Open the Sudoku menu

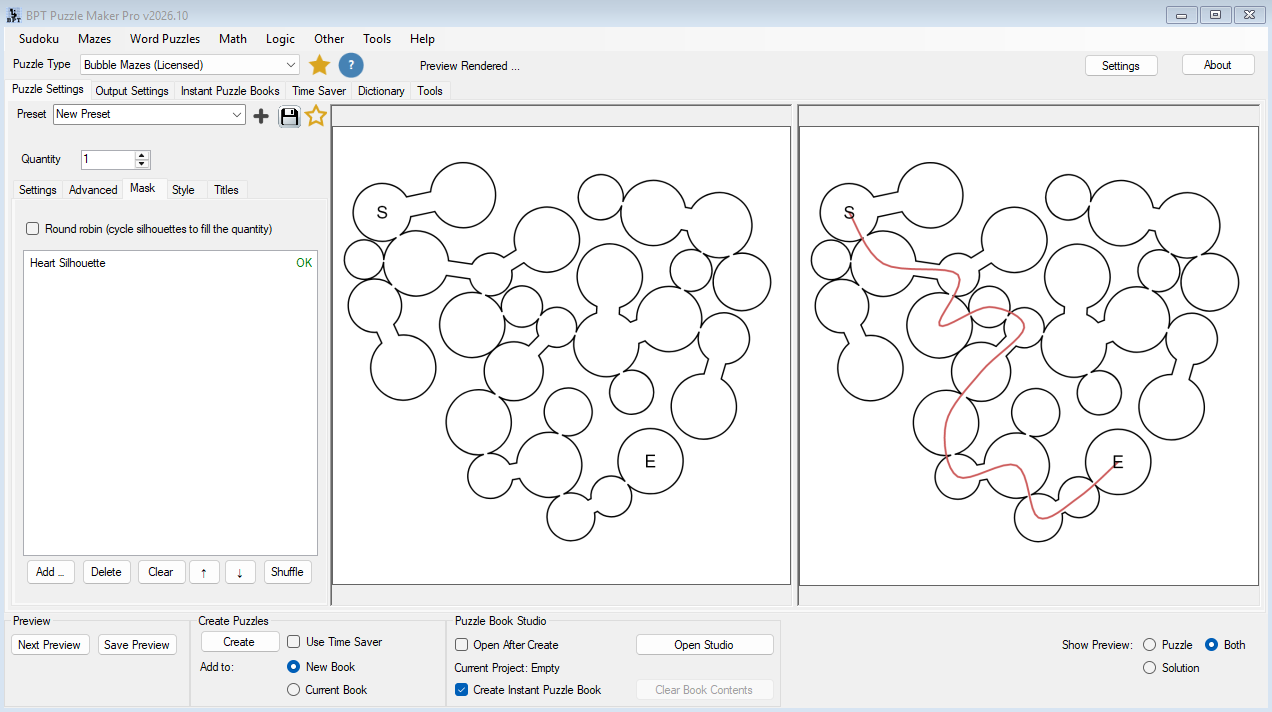click(x=39, y=39)
